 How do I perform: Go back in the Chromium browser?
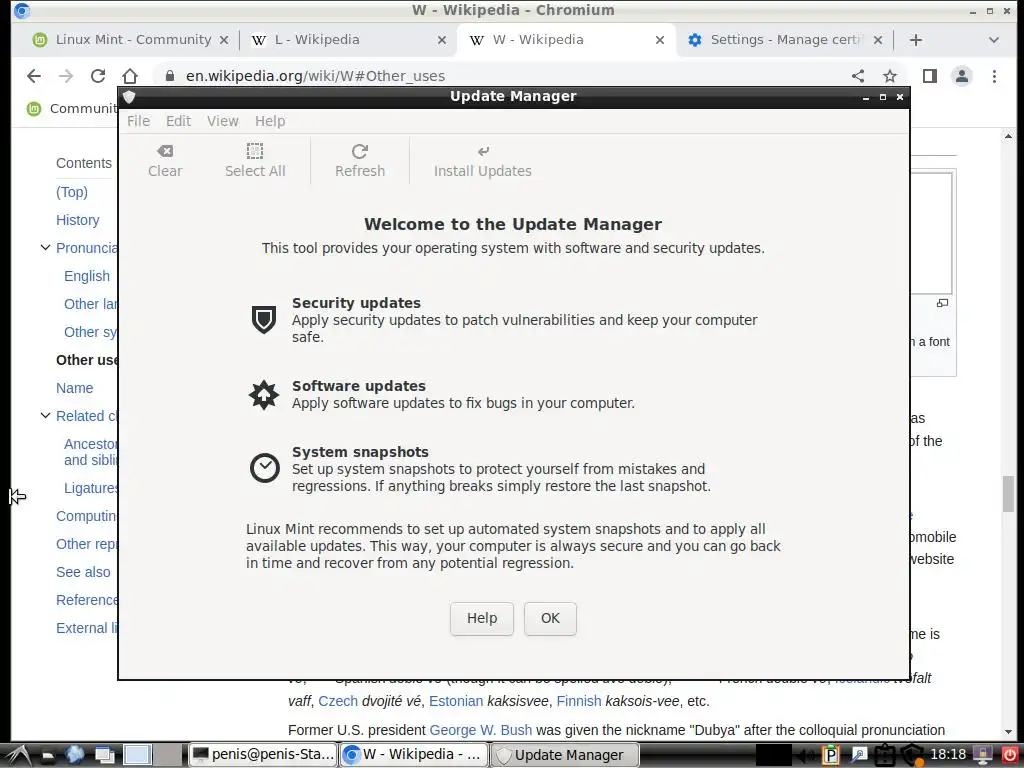pos(34,76)
